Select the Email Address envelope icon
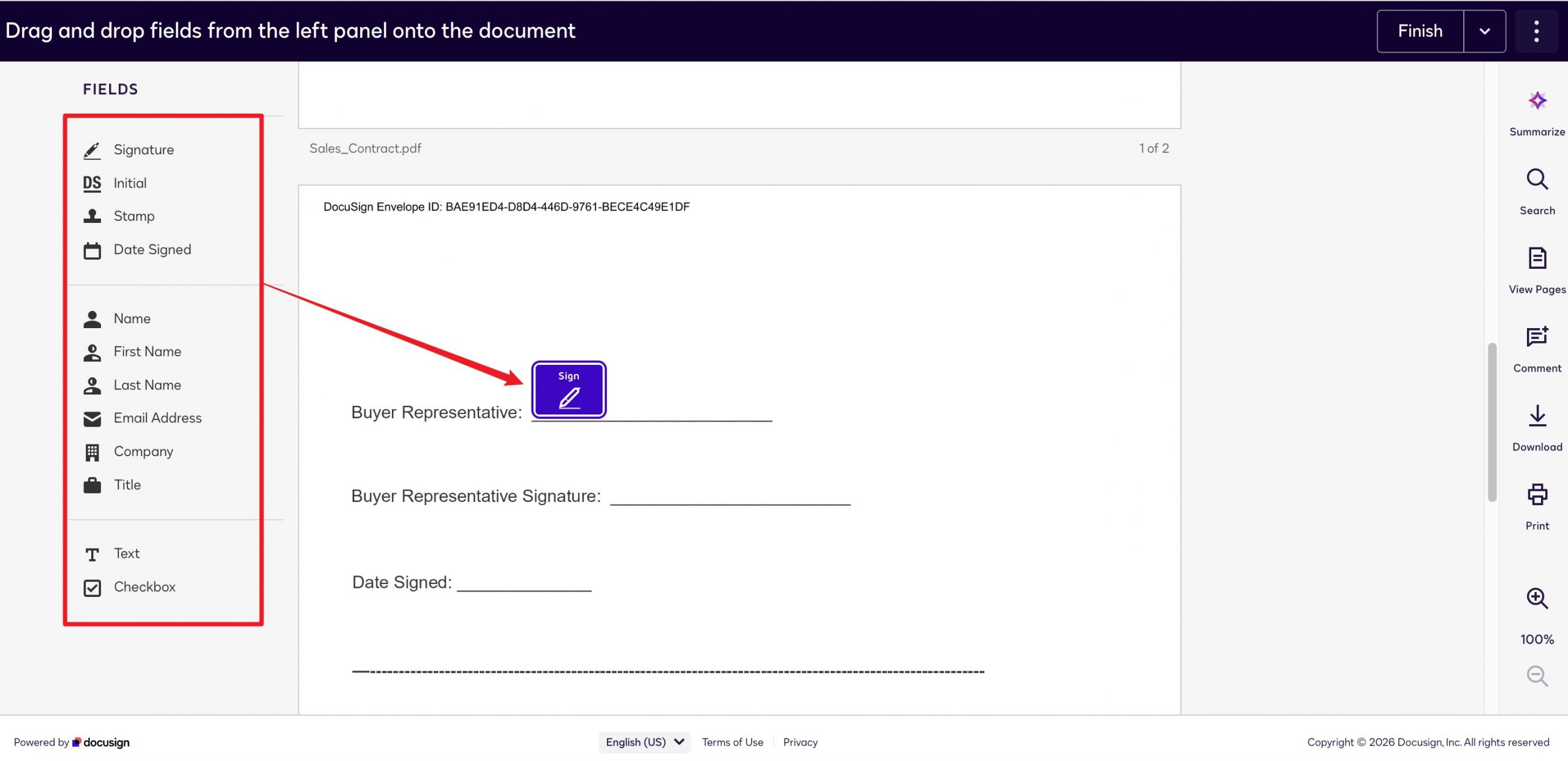 (x=92, y=419)
